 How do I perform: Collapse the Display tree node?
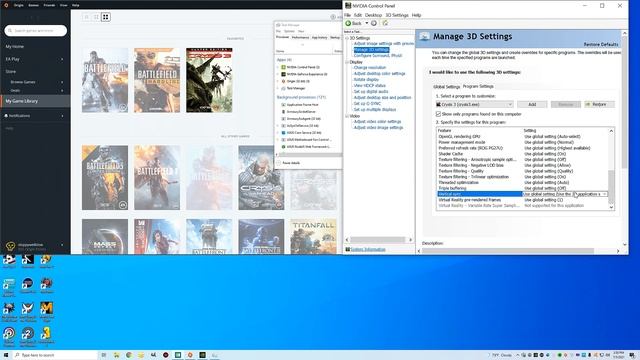[x=347, y=62]
